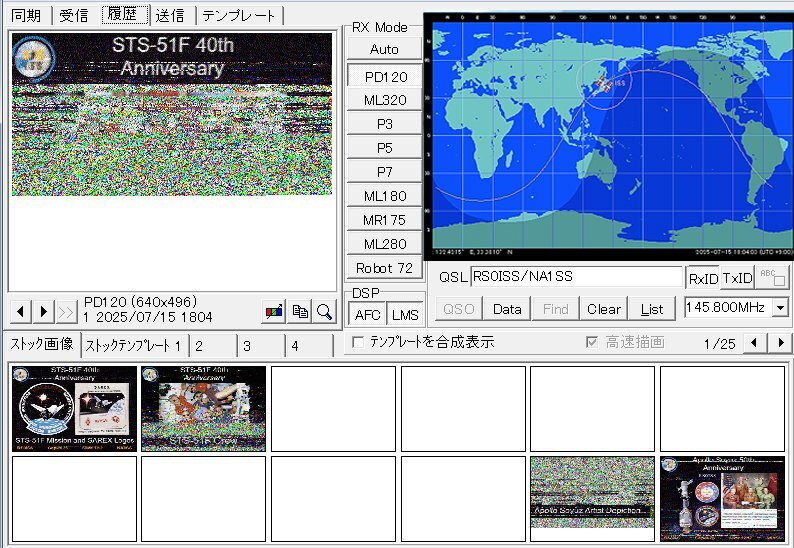Toggle AFC DSP button
This screenshot has height=548, width=794.
coord(367,315)
